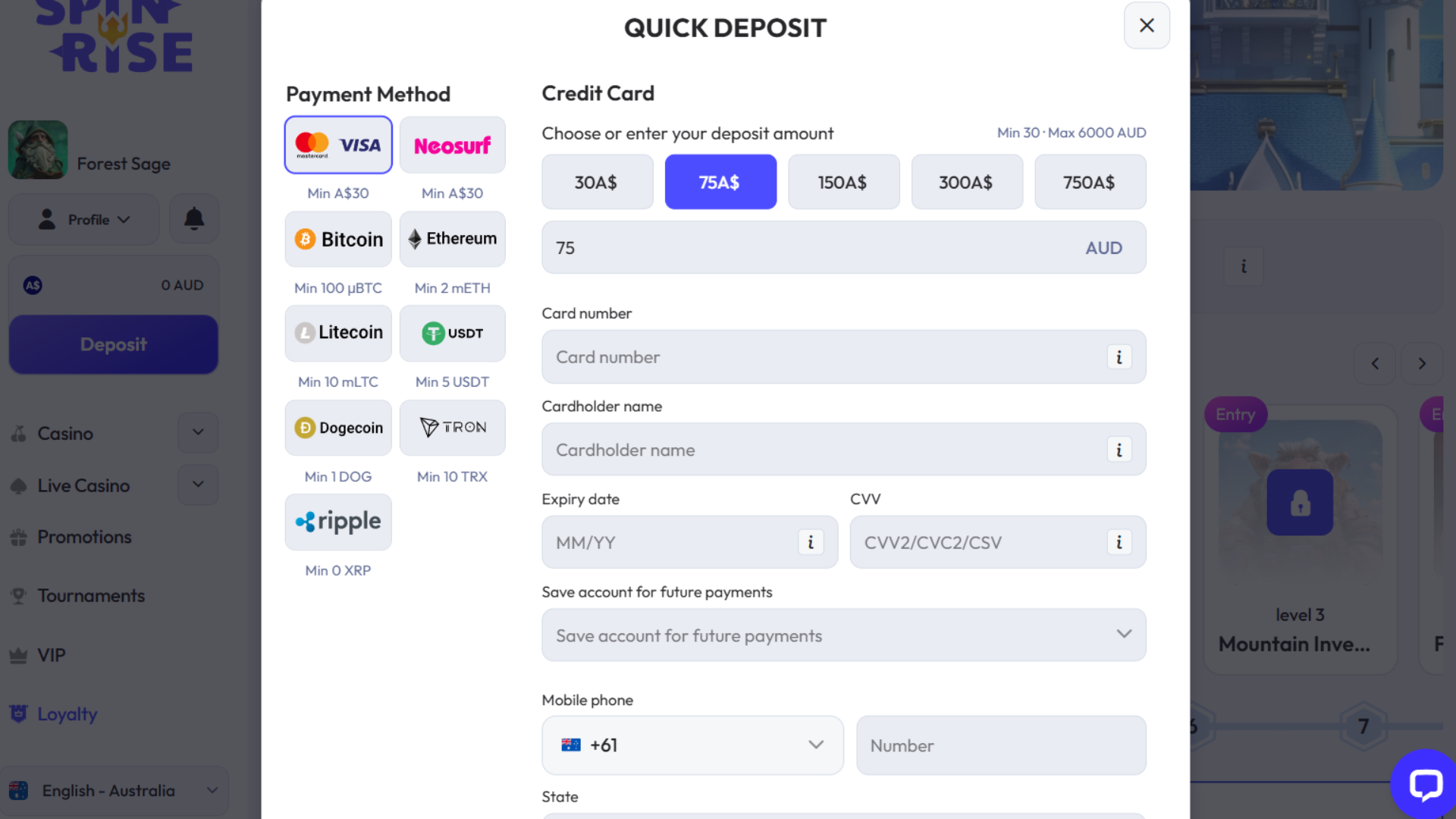1456x819 pixels.
Task: Select the 30A$ deposit amount
Action: coord(597,183)
